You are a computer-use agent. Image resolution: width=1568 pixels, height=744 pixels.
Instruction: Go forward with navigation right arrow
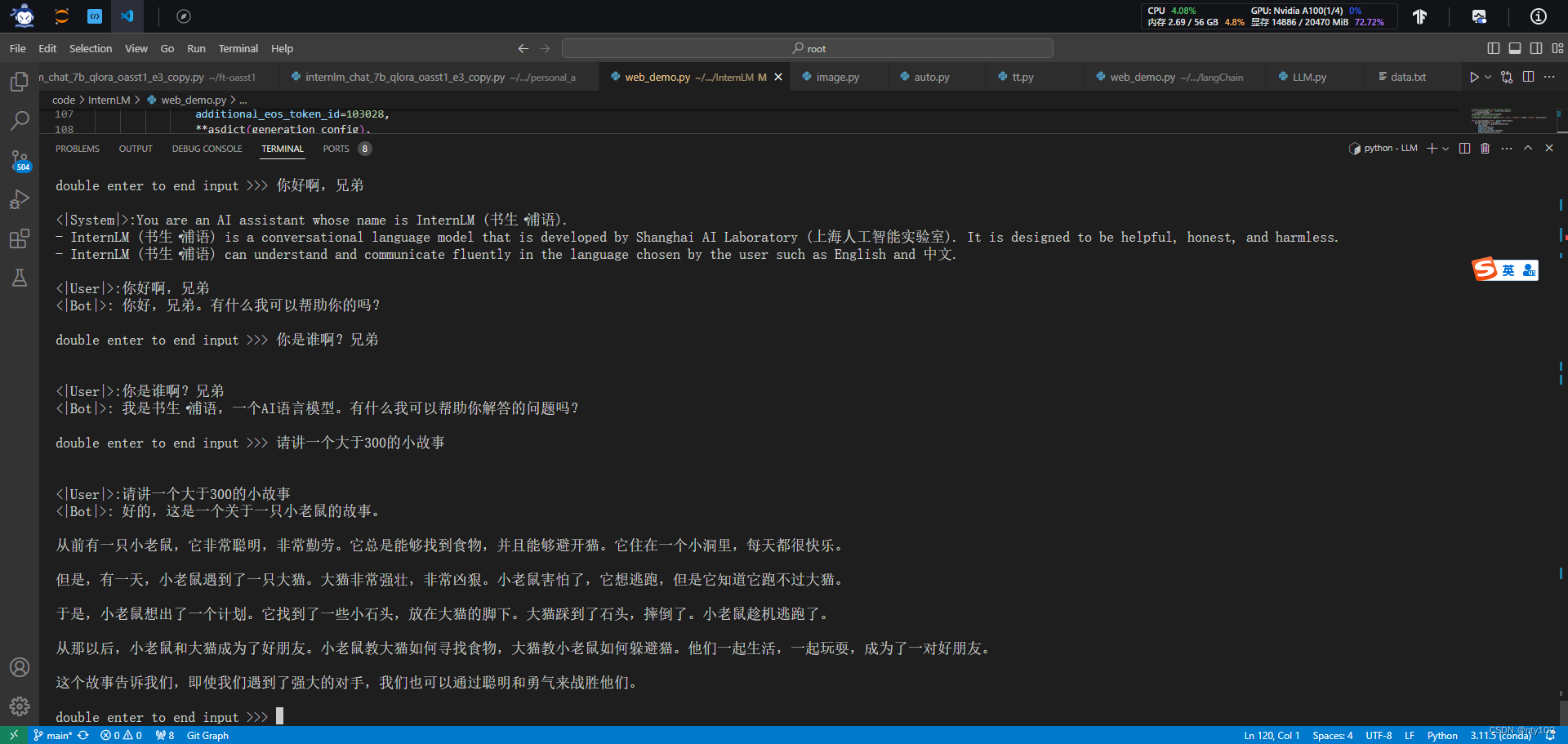pos(545,49)
